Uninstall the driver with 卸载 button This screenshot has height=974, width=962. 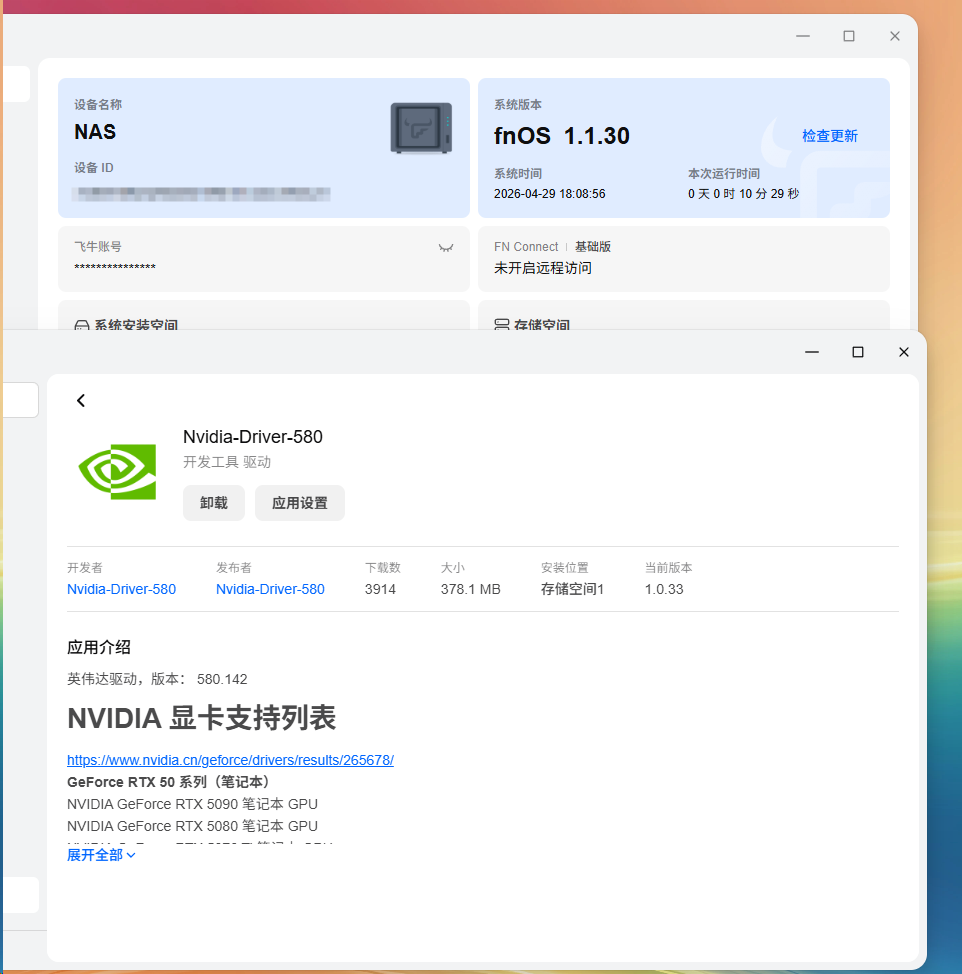tap(214, 503)
